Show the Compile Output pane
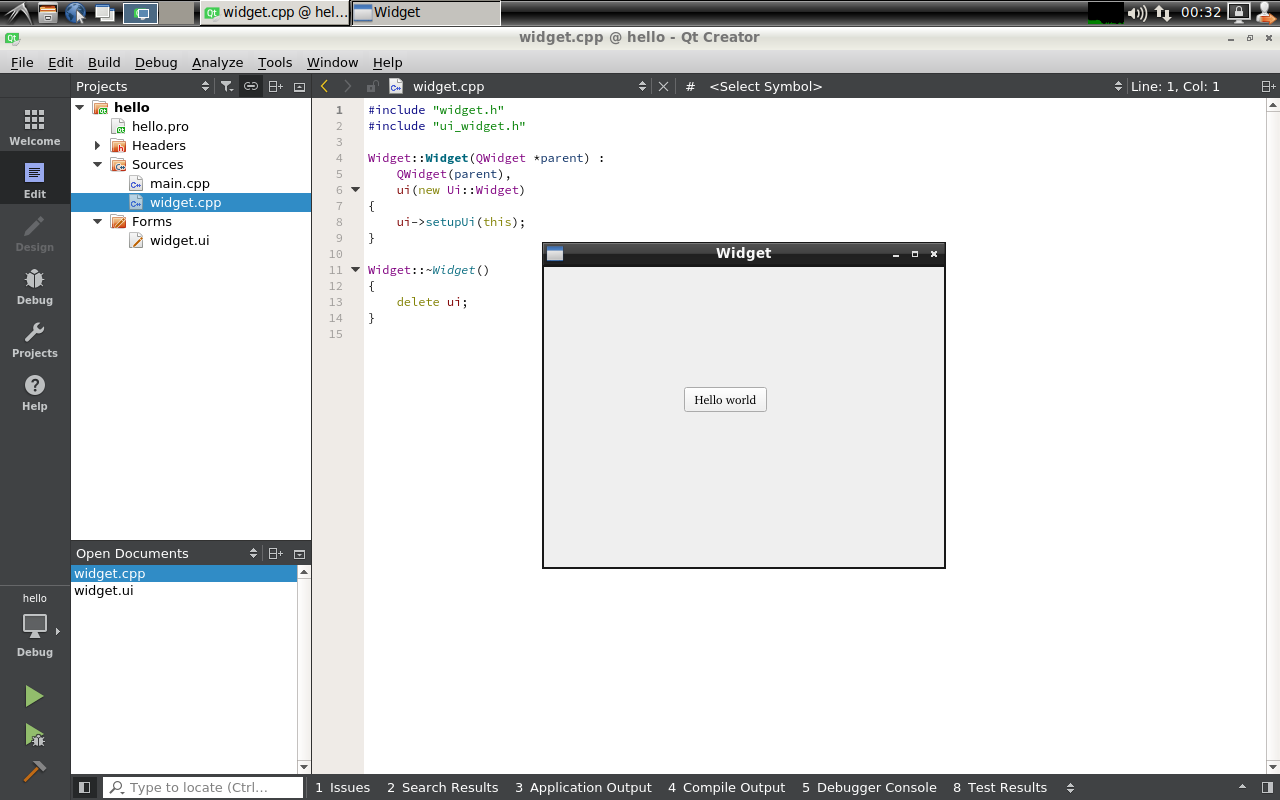 click(x=727, y=788)
